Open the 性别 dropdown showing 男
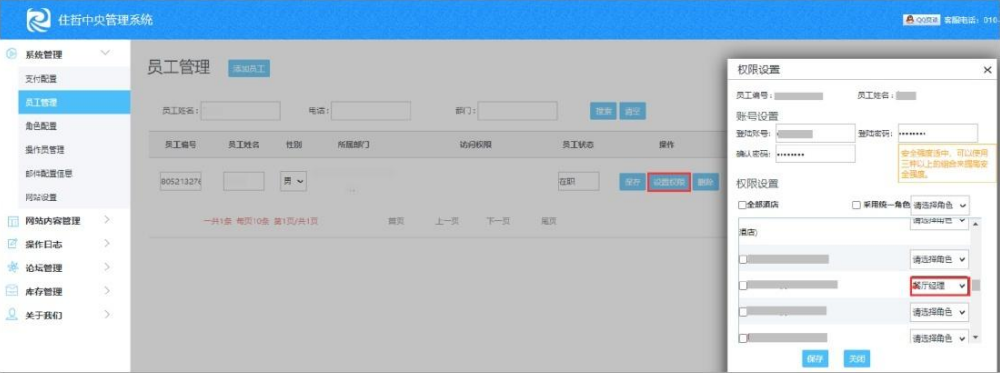 pos(294,182)
